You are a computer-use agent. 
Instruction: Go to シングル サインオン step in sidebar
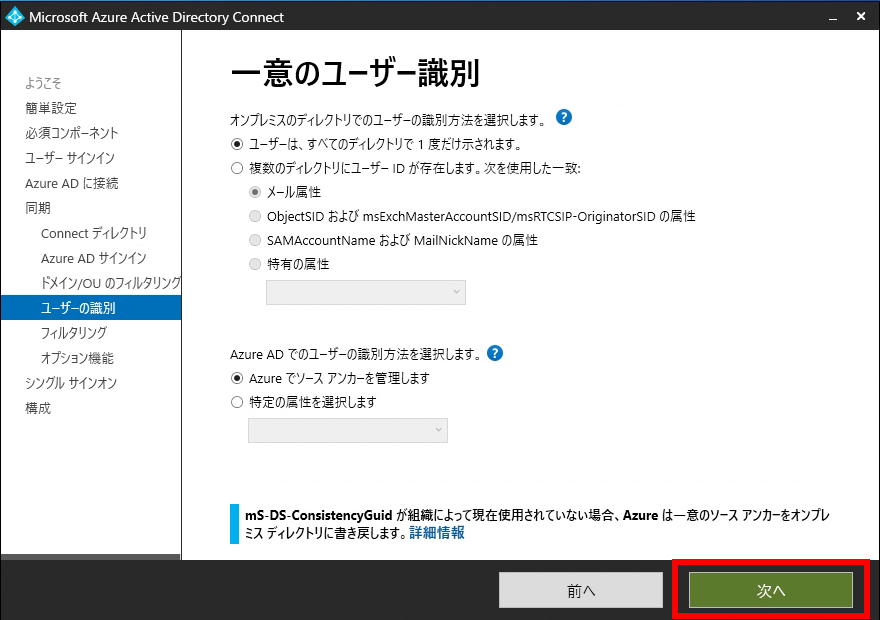tap(71, 383)
